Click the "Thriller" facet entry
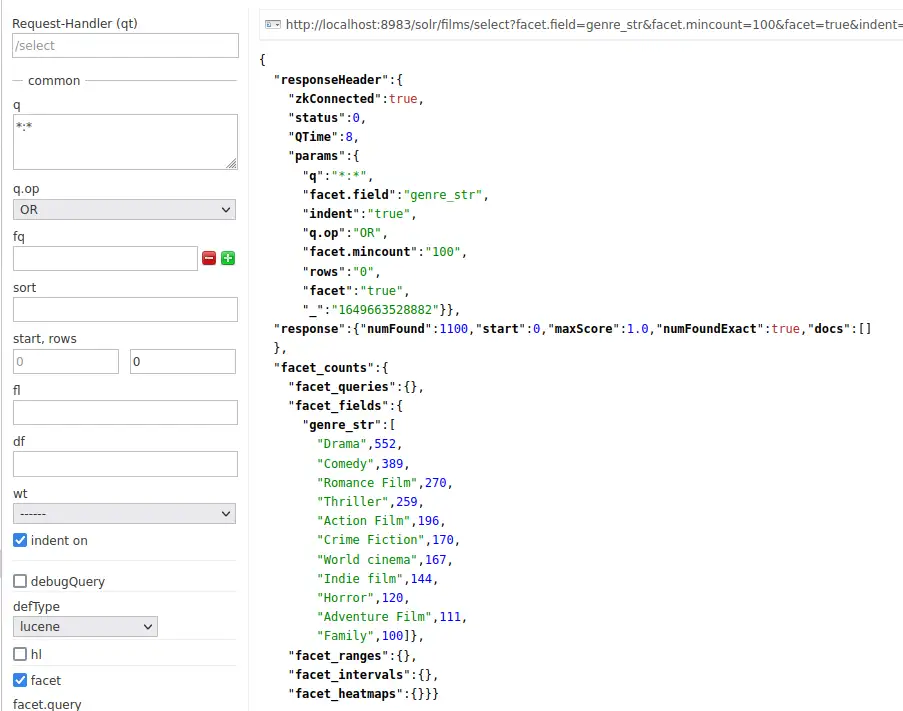903x711 pixels. [x=370, y=501]
